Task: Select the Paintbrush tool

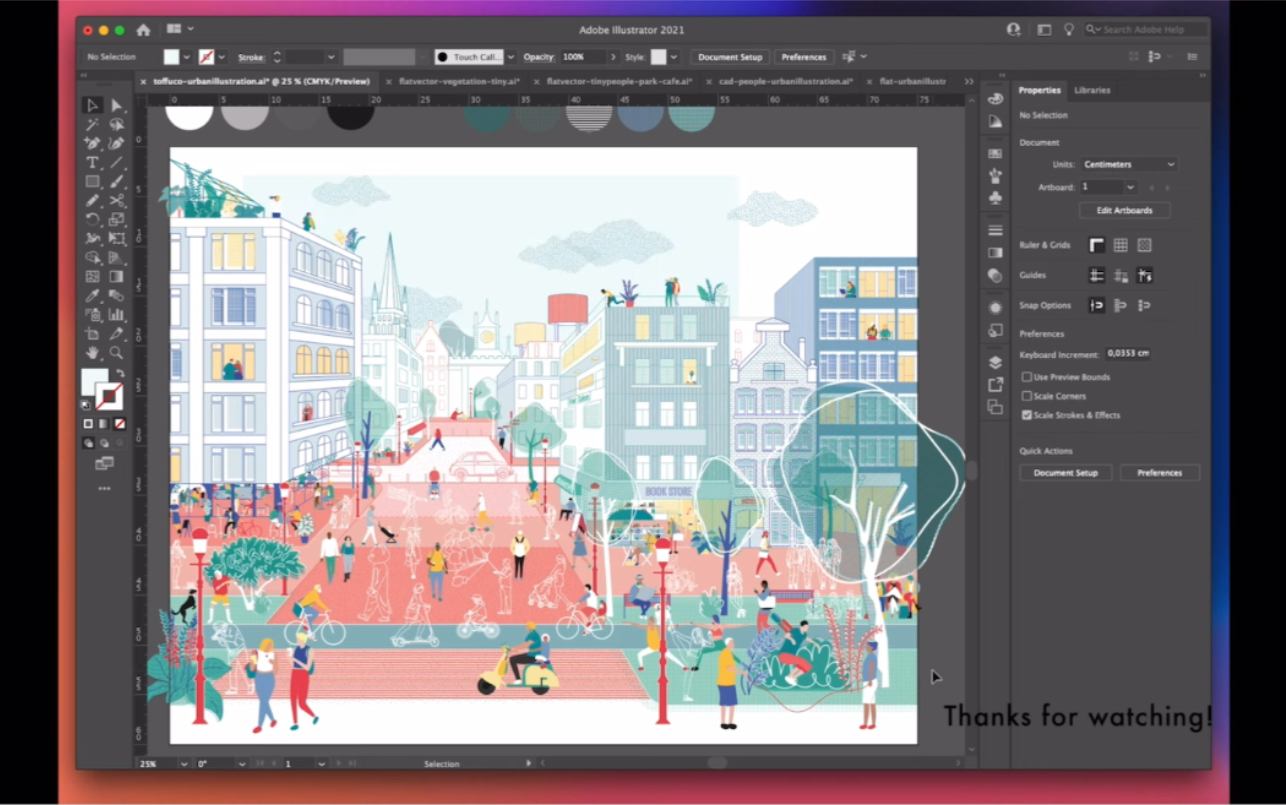Action: (116, 181)
